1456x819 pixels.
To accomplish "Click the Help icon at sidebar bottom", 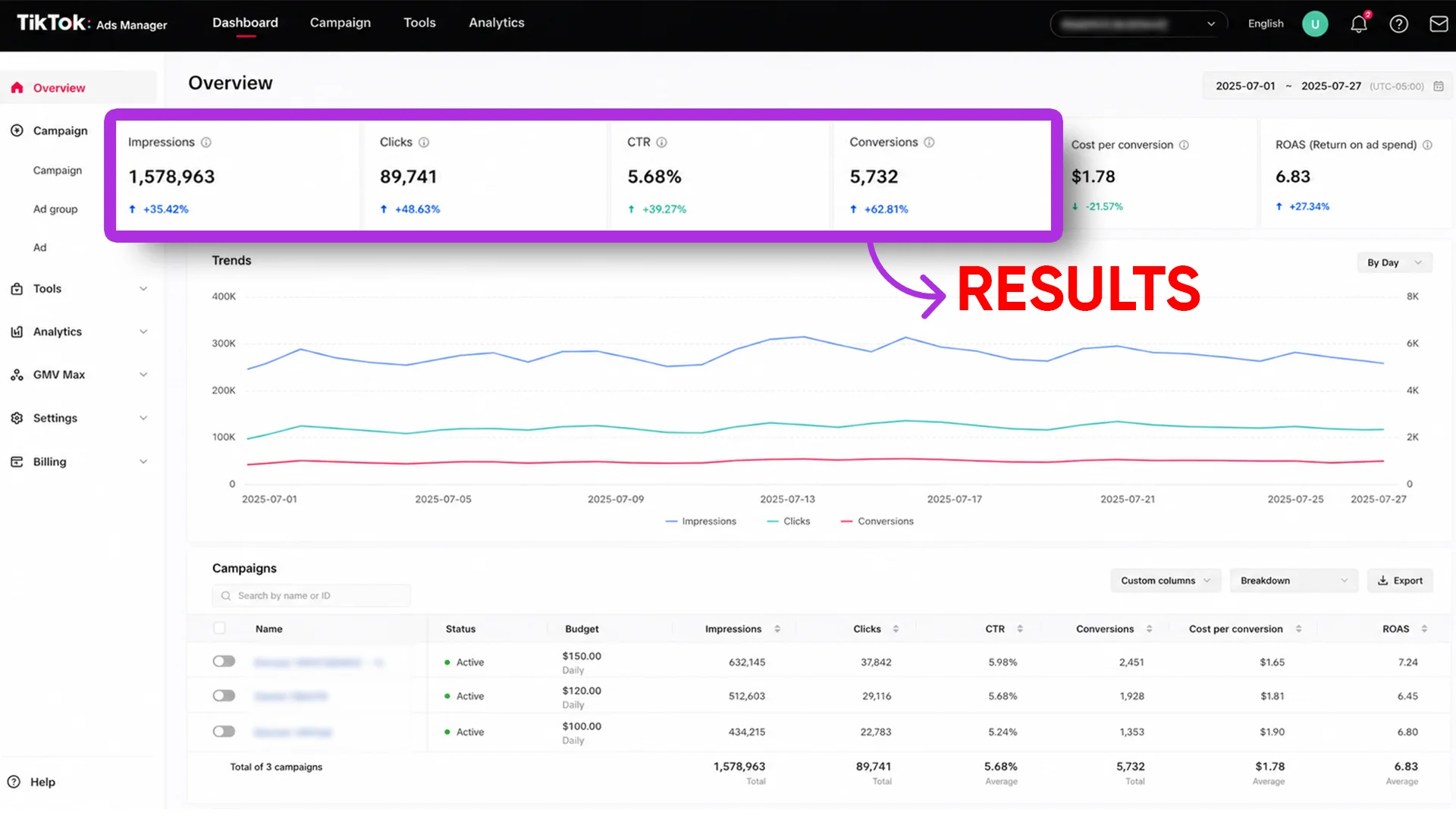I will point(14,782).
